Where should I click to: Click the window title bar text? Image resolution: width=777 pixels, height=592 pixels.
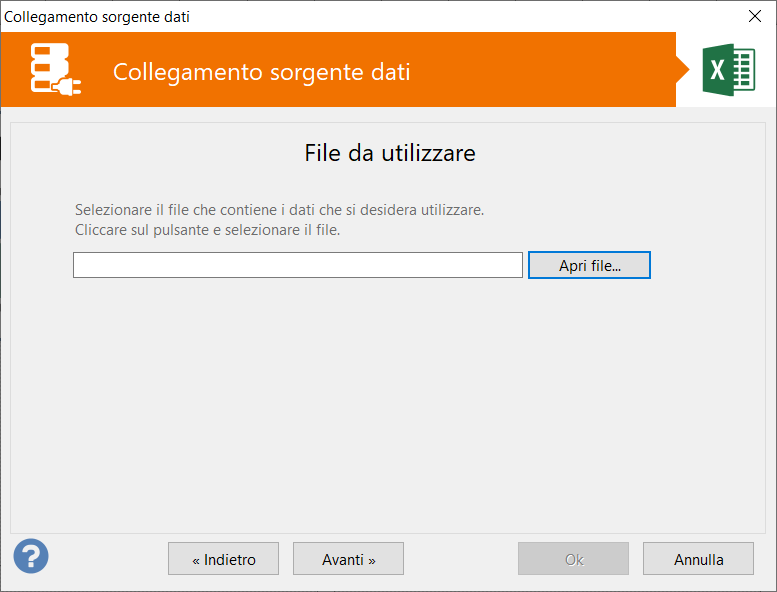pyautogui.click(x=97, y=16)
